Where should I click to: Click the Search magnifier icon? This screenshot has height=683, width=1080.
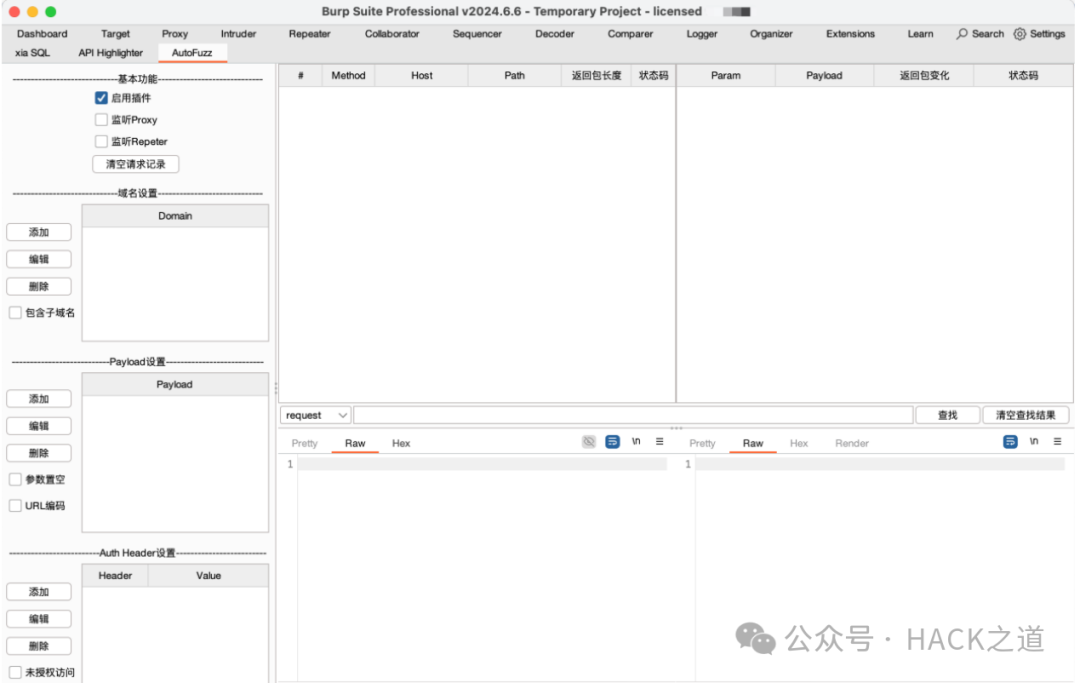[962, 34]
